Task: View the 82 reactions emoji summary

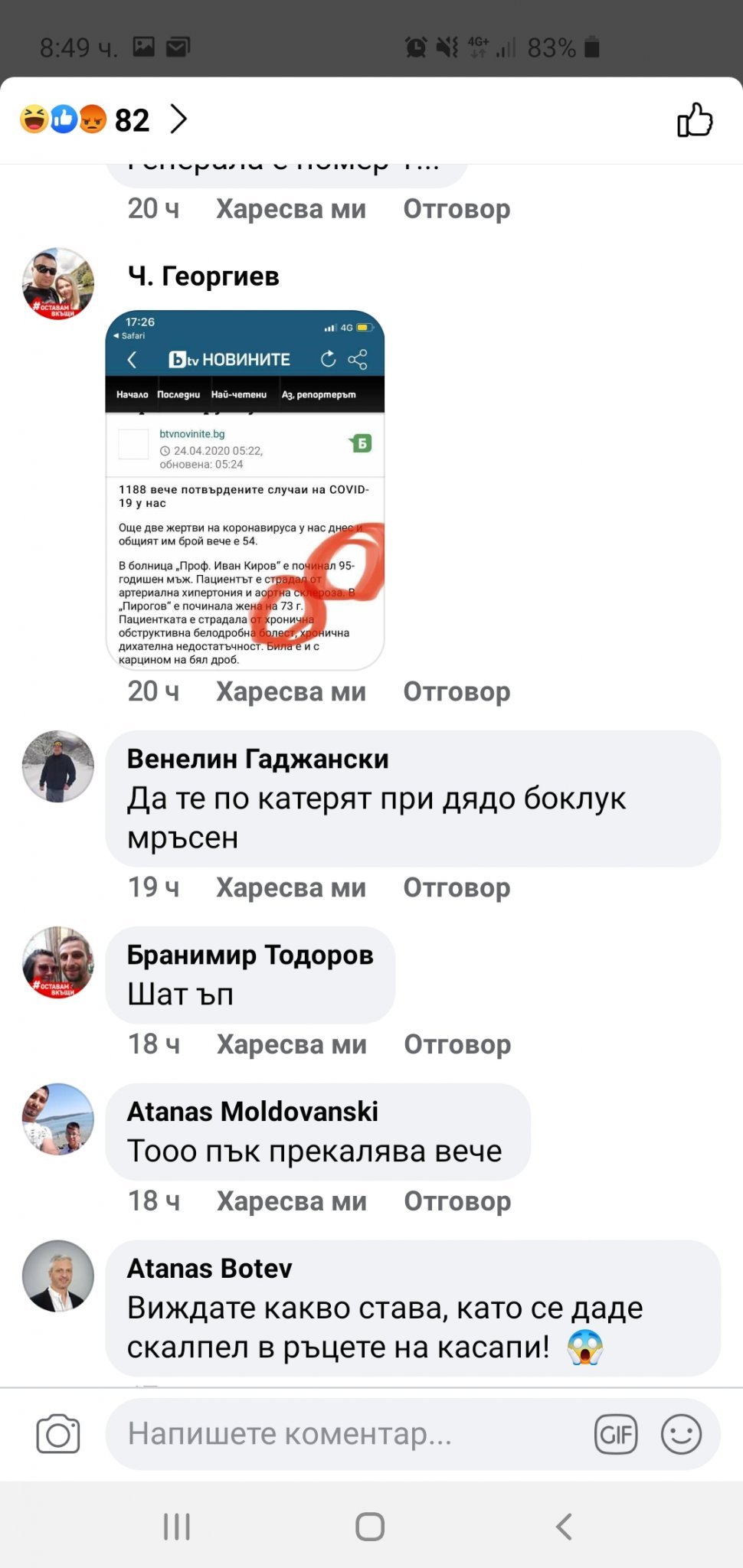Action: pyautogui.click(x=84, y=119)
